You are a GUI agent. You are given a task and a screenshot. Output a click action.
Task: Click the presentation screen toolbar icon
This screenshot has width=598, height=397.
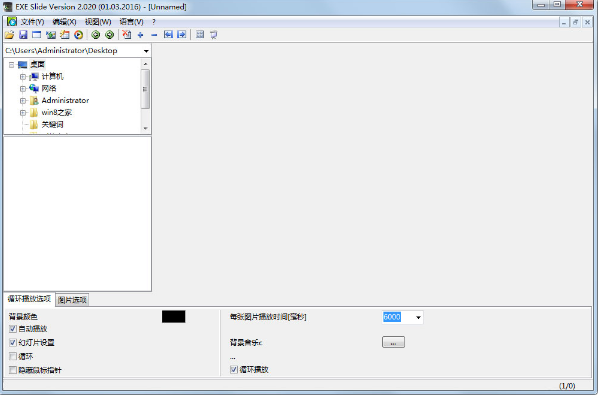pos(214,35)
